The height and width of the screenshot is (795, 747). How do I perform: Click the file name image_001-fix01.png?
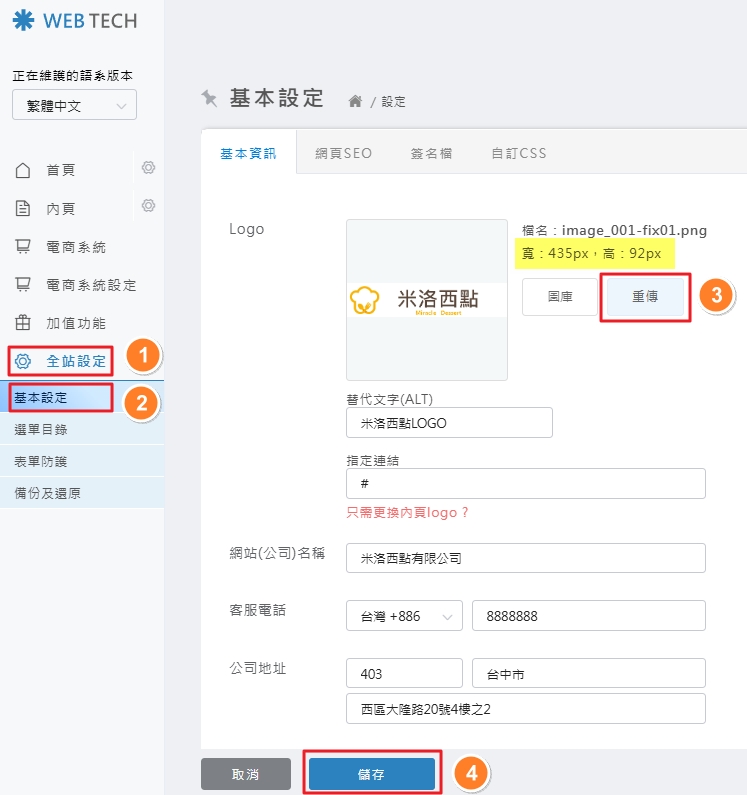point(634,230)
